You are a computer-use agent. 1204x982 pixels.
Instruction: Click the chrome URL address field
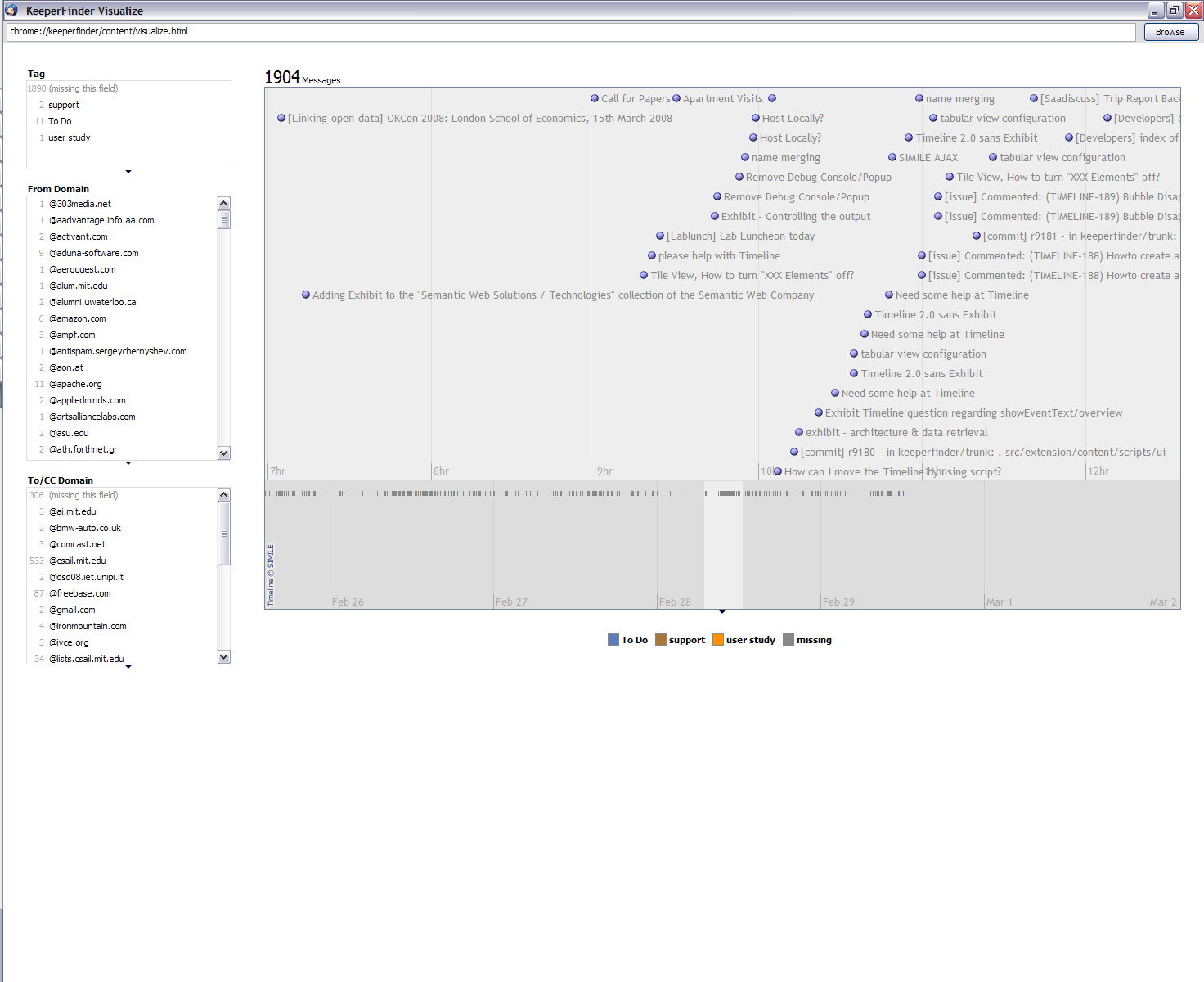pyautogui.click(x=570, y=31)
